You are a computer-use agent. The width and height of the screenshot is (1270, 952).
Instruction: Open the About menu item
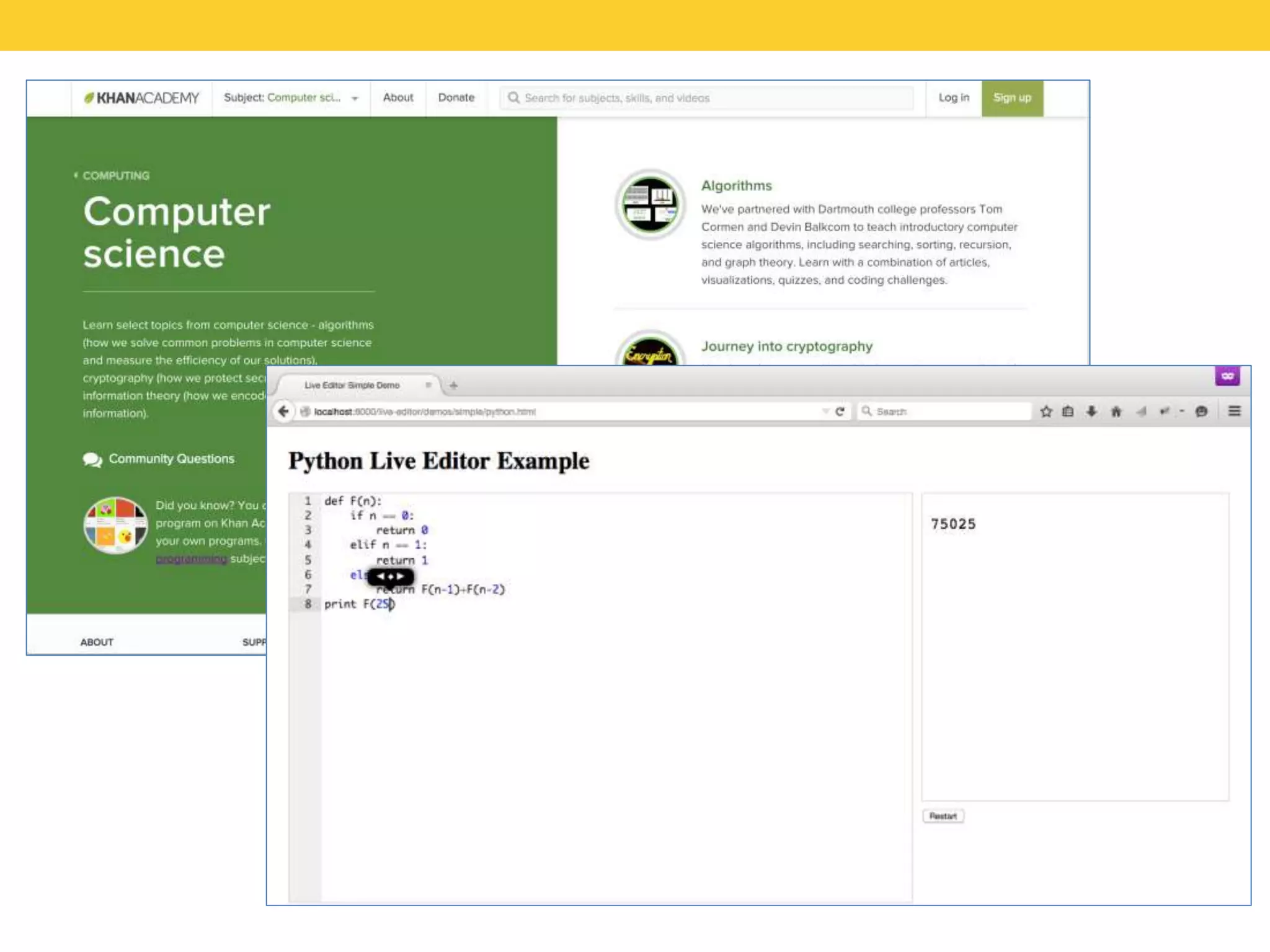397,98
